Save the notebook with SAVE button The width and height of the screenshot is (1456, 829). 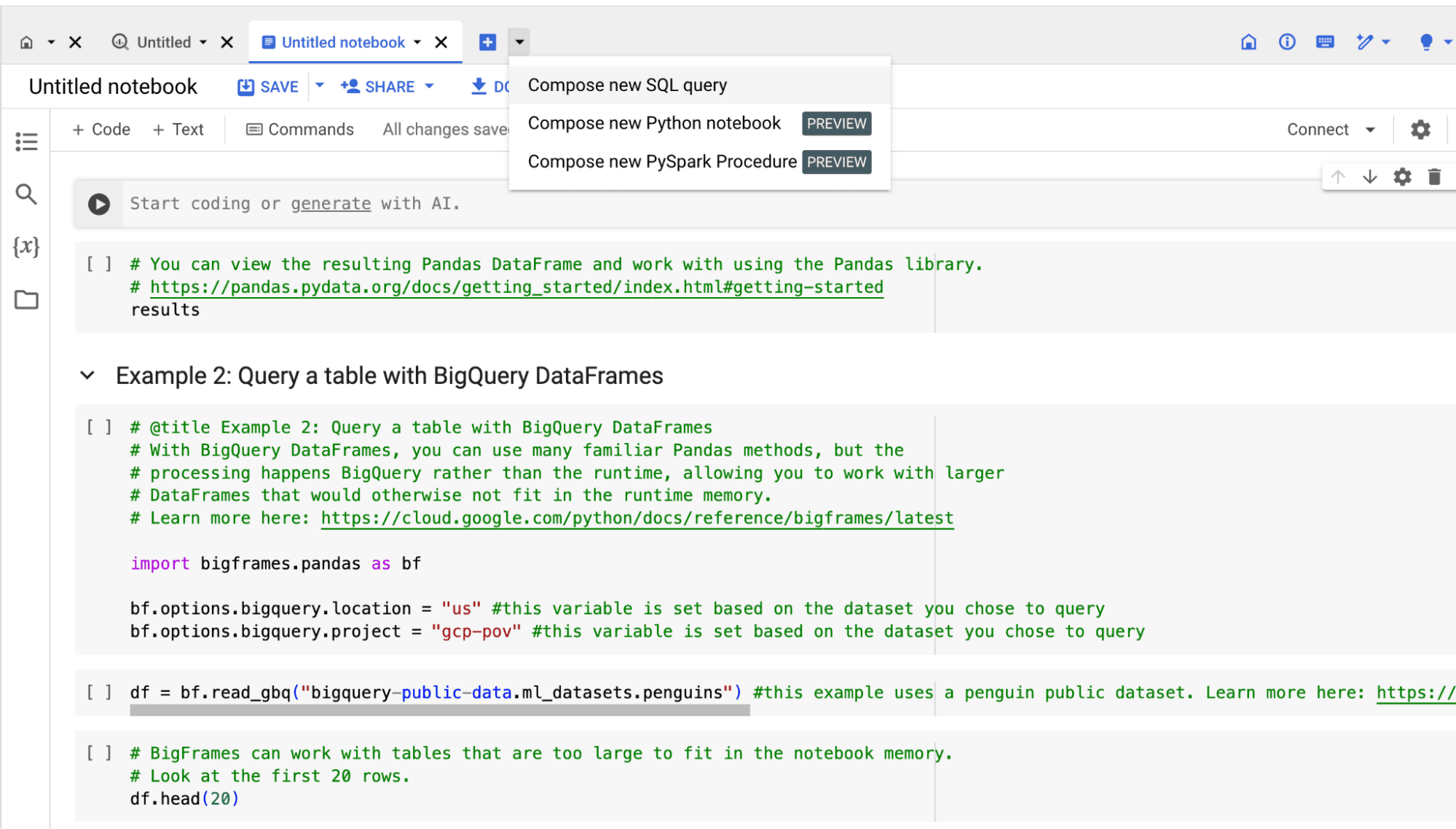coord(268,87)
